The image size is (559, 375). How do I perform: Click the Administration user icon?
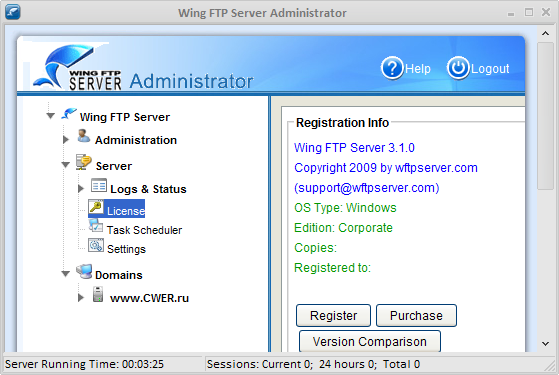[x=84, y=137]
